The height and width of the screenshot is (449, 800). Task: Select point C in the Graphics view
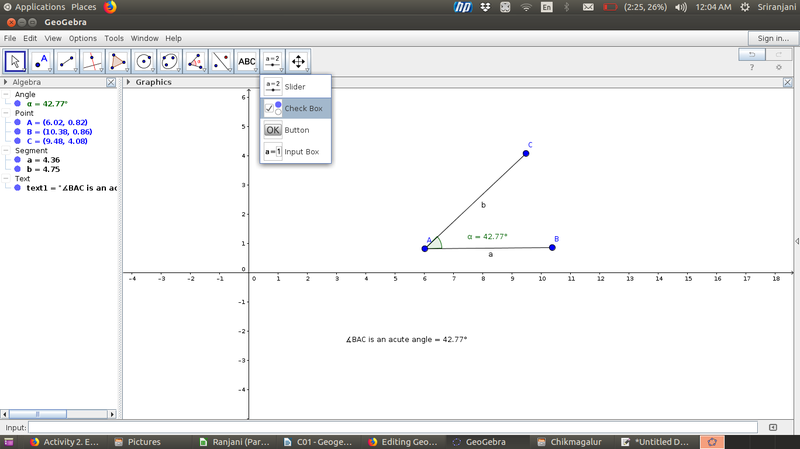(x=526, y=153)
